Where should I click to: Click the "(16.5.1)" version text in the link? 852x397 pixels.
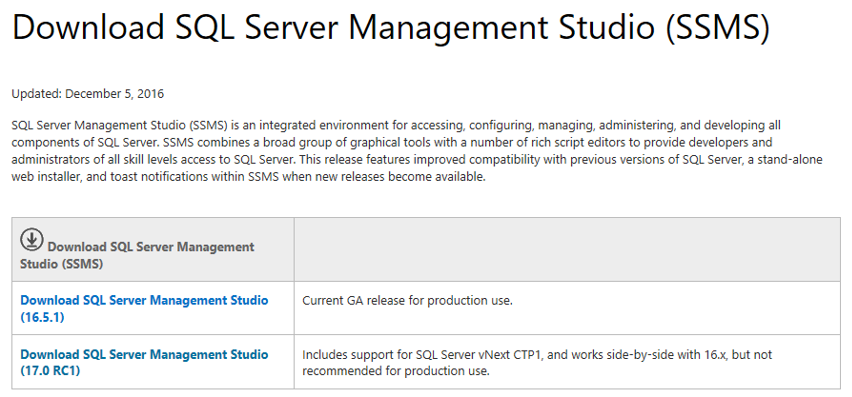tap(42, 317)
